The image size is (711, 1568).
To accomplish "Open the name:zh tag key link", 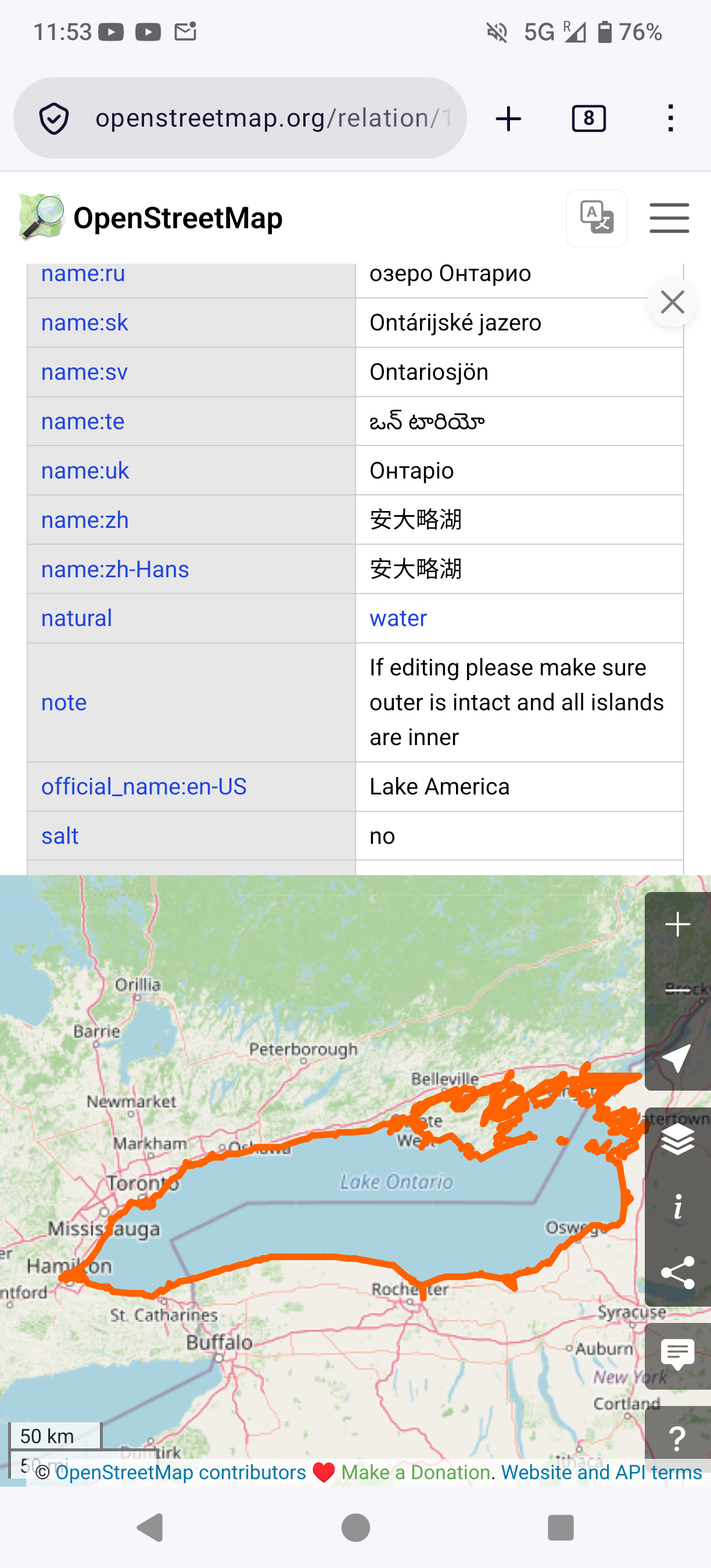I will point(85,520).
